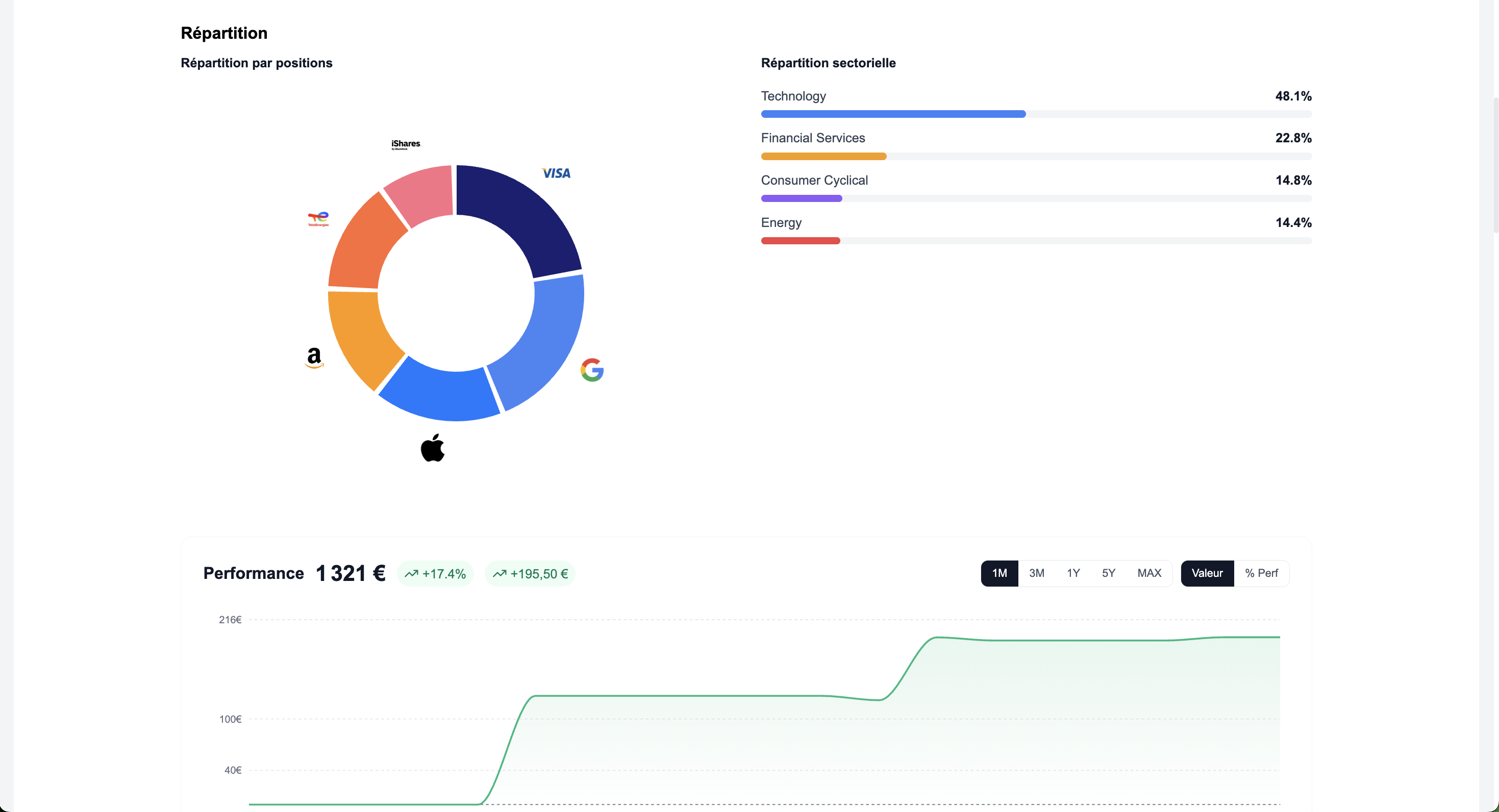The image size is (1499, 812).
Task: Click the Energy sector red bar
Action: click(800, 241)
